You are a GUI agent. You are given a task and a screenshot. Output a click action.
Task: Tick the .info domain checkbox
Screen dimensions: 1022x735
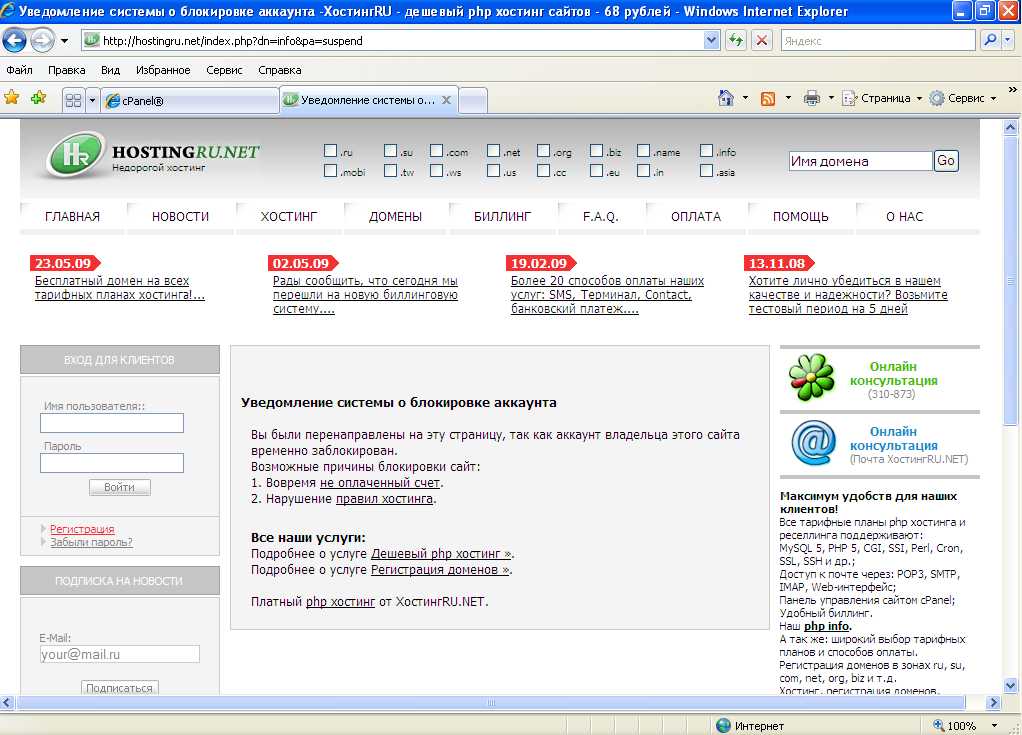point(707,151)
